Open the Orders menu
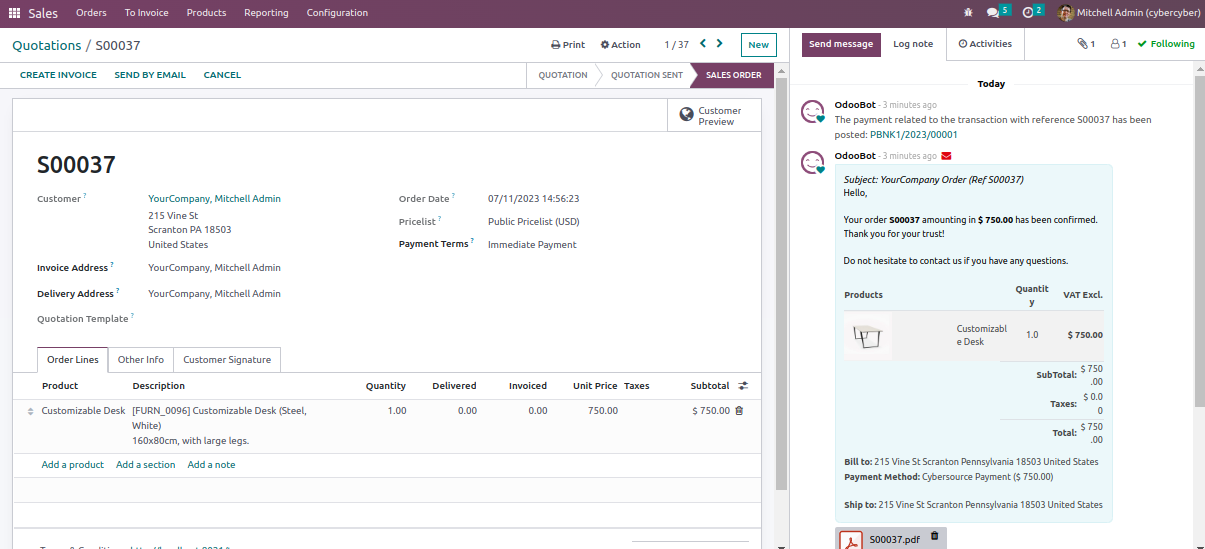 (x=91, y=13)
